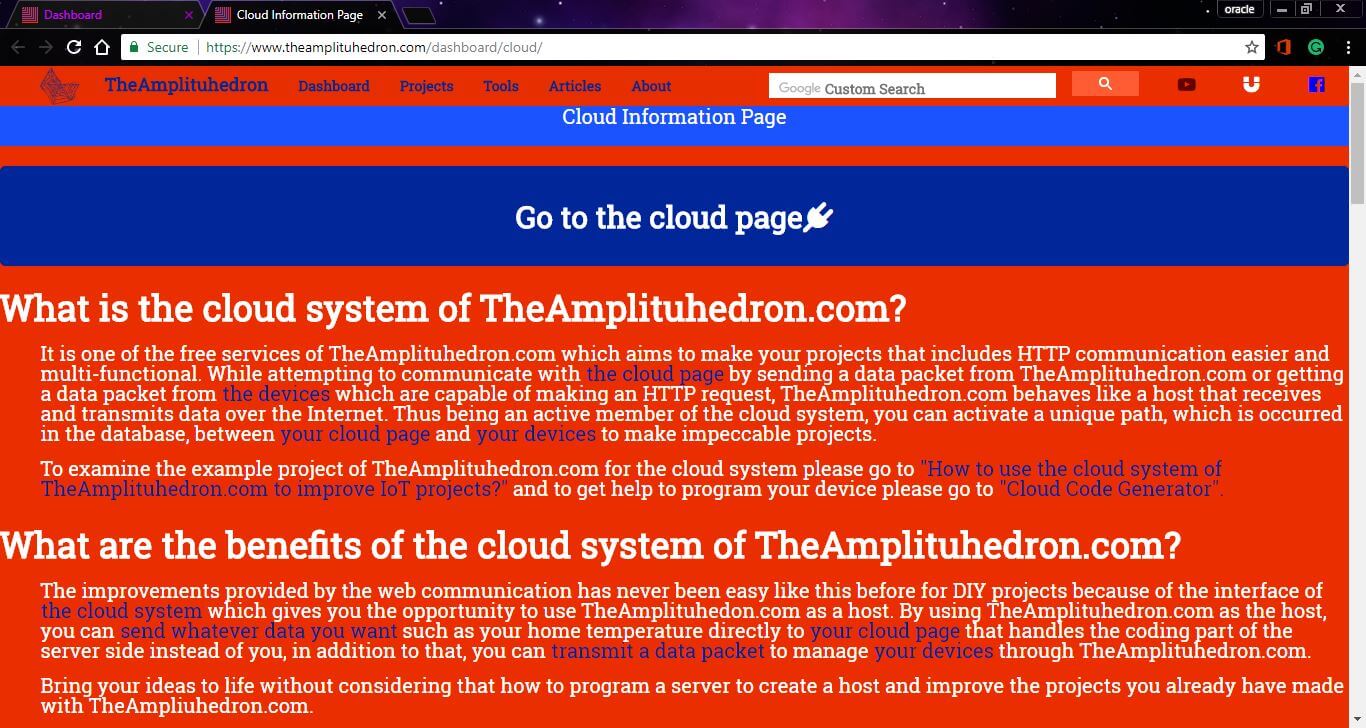Click the scrollbar up arrow
Viewport: 1366px width, 728px height.
tap(1357, 75)
